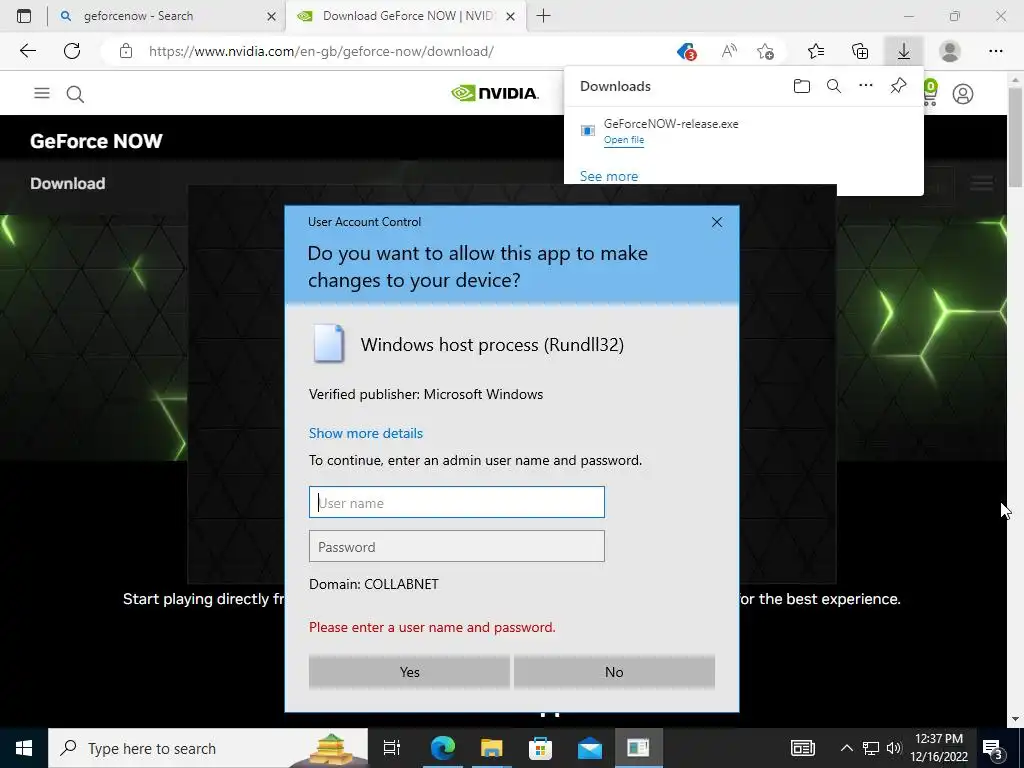Screen dimensions: 1024x768
Task: Toggle the Downloads toolbar button
Action: [904, 51]
